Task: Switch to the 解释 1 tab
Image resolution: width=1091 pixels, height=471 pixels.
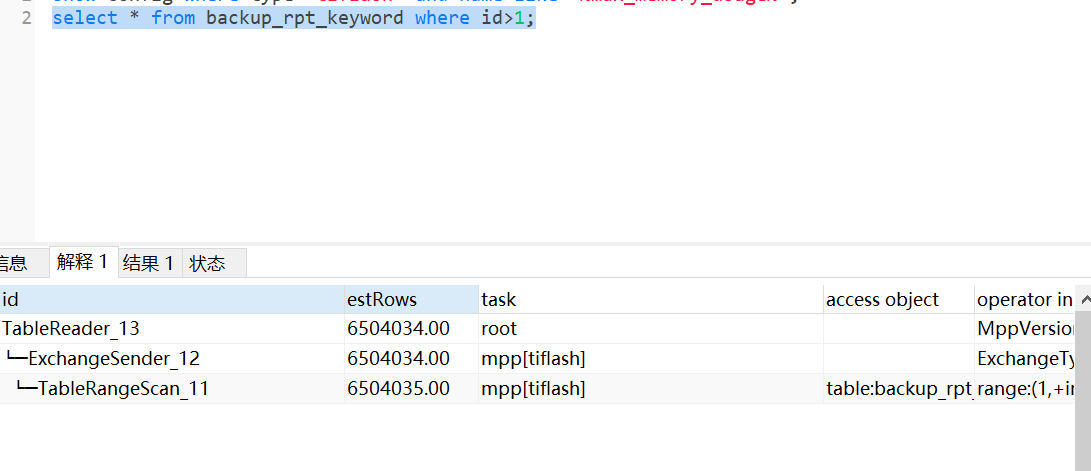Action: (x=82, y=263)
